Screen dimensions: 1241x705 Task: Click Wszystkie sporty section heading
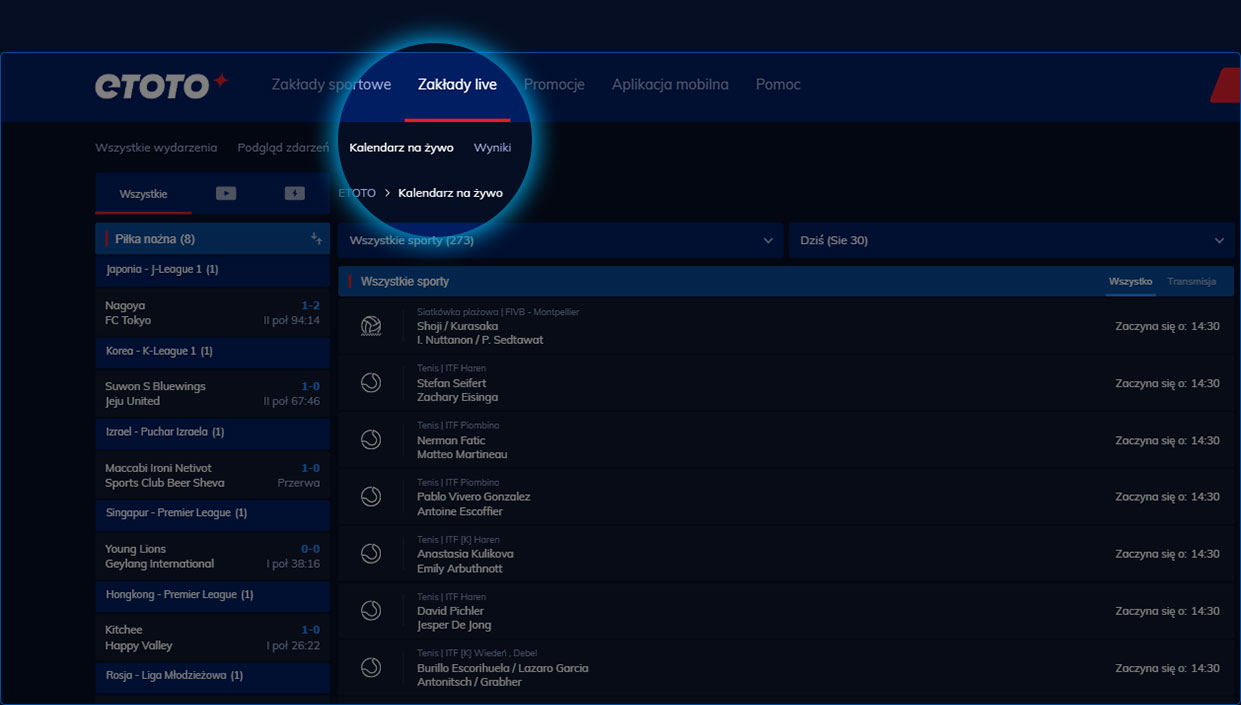[x=405, y=282]
